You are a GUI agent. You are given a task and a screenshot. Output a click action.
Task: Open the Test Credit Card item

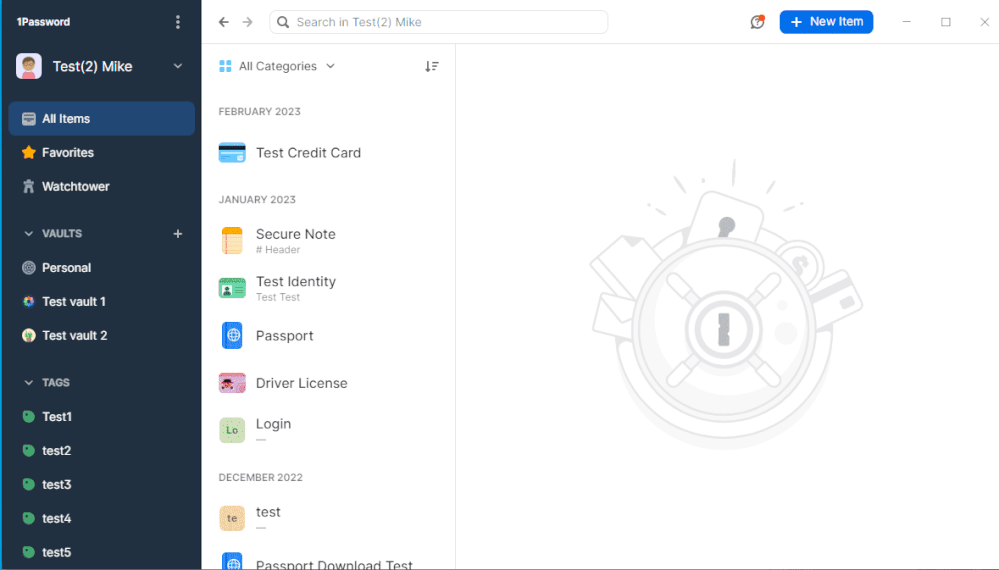pyautogui.click(x=308, y=153)
